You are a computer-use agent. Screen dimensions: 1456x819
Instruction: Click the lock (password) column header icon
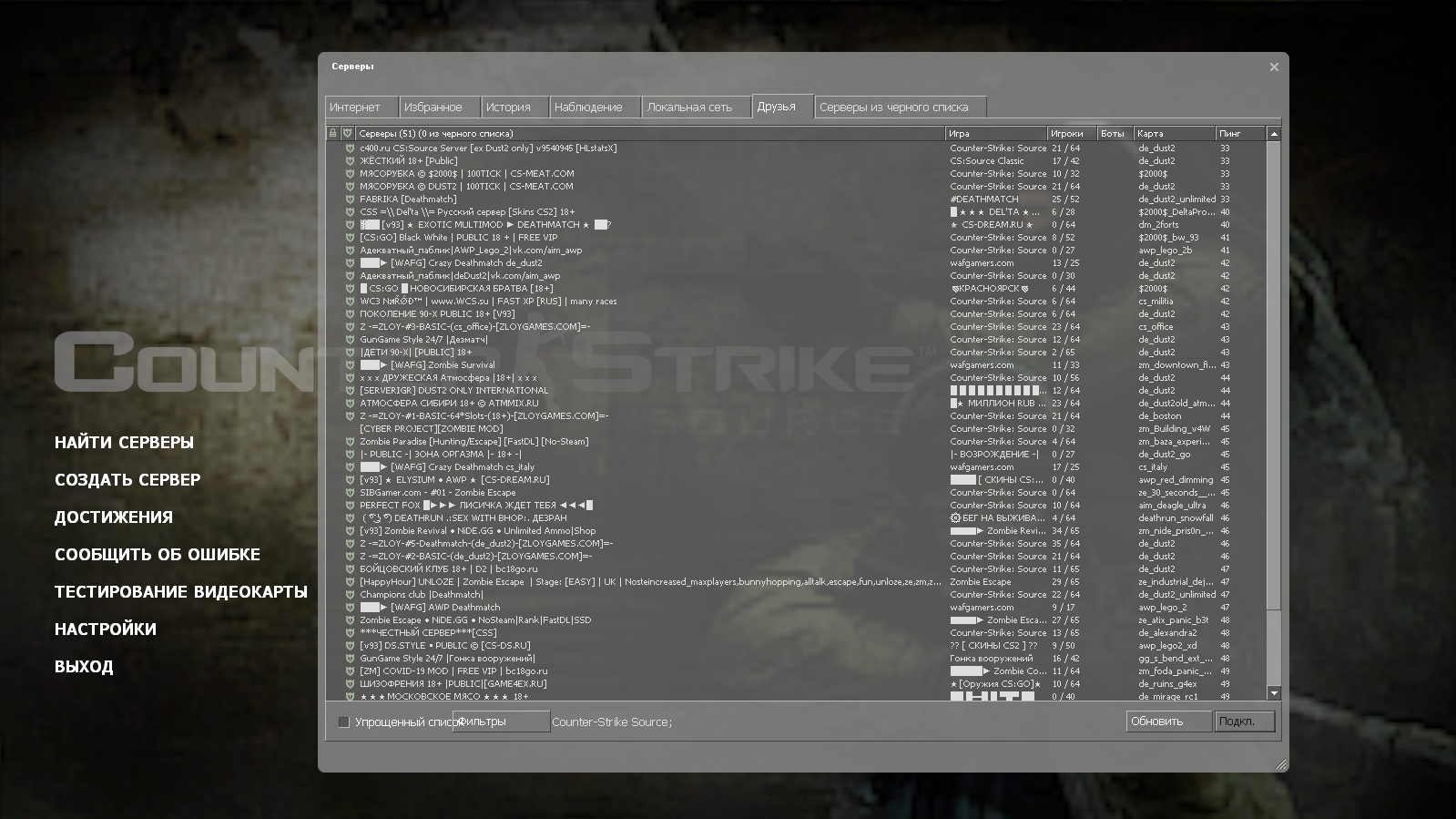pos(333,133)
